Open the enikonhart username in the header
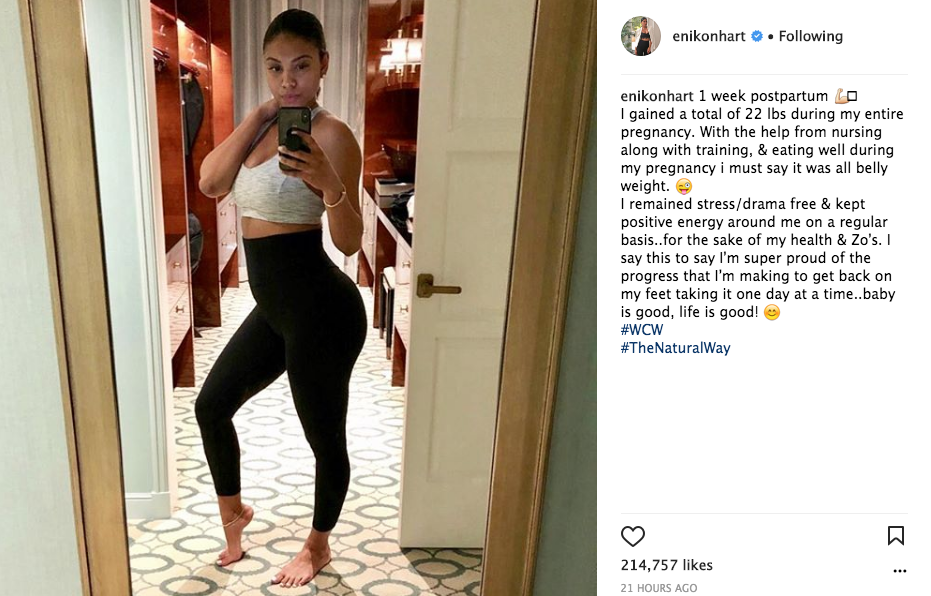This screenshot has width=931, height=596. pos(708,36)
